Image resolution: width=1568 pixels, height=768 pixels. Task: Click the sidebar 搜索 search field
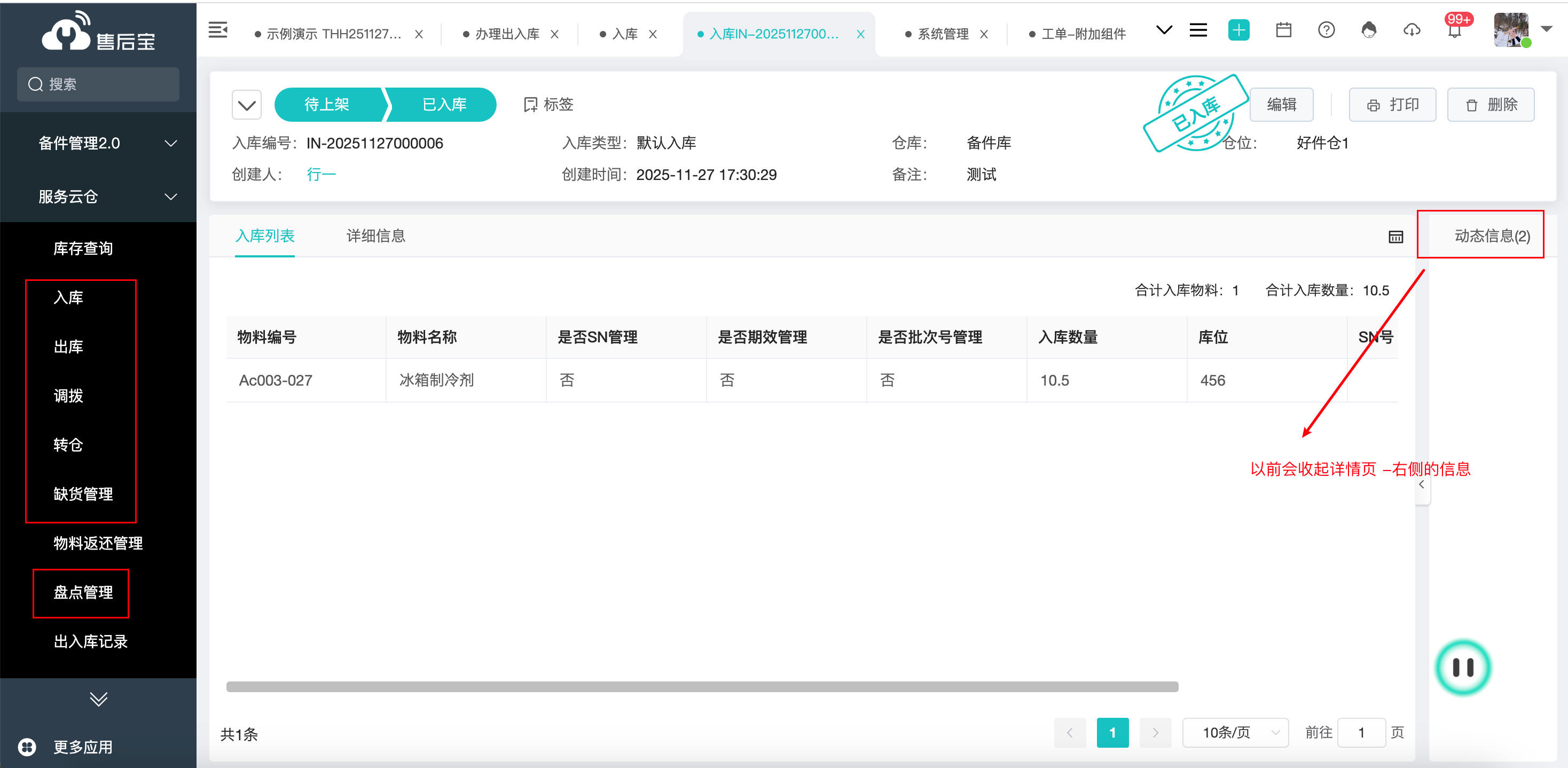click(99, 84)
